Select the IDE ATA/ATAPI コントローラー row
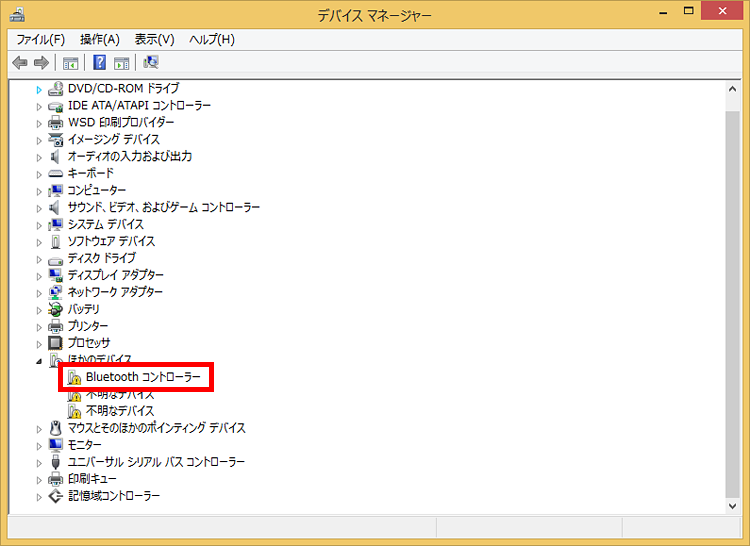The height and width of the screenshot is (546, 750). pos(139,105)
